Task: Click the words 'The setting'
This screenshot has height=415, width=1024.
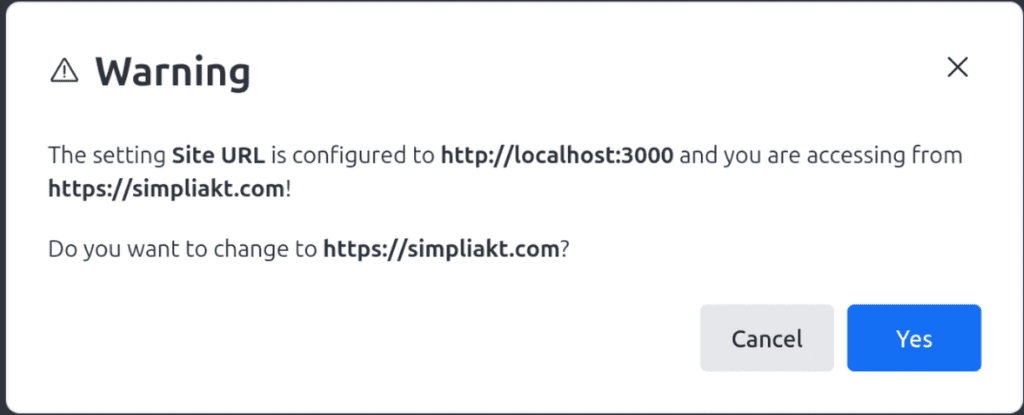Action: coord(108,156)
